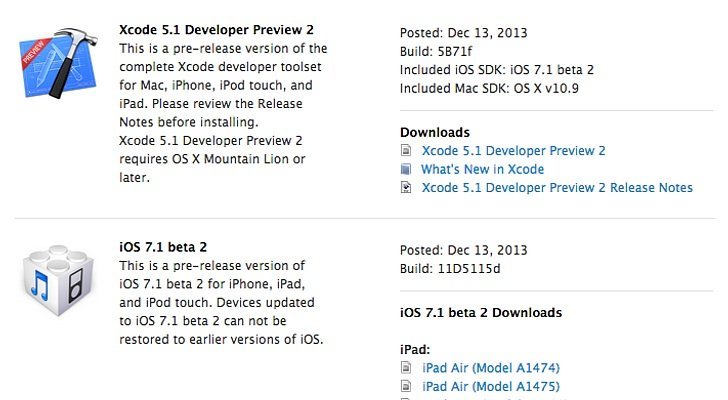This screenshot has width=728, height=400.
Task: Open Xcode 5.1 Developer Preview 2 Release Notes
Action: (557, 188)
